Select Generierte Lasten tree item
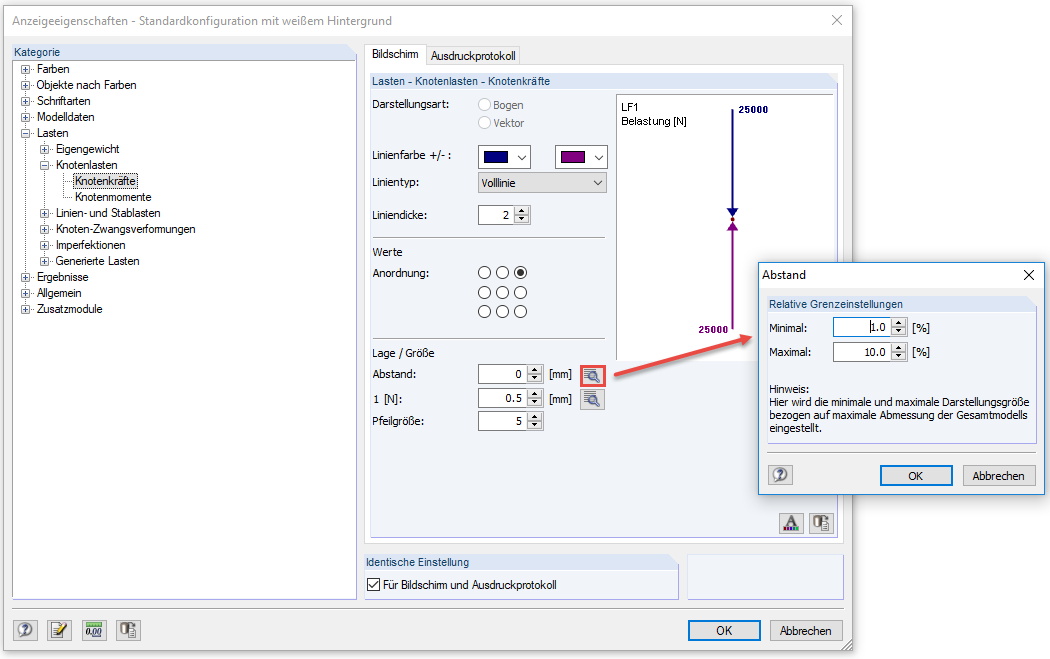The image size is (1050, 659). pos(98,261)
